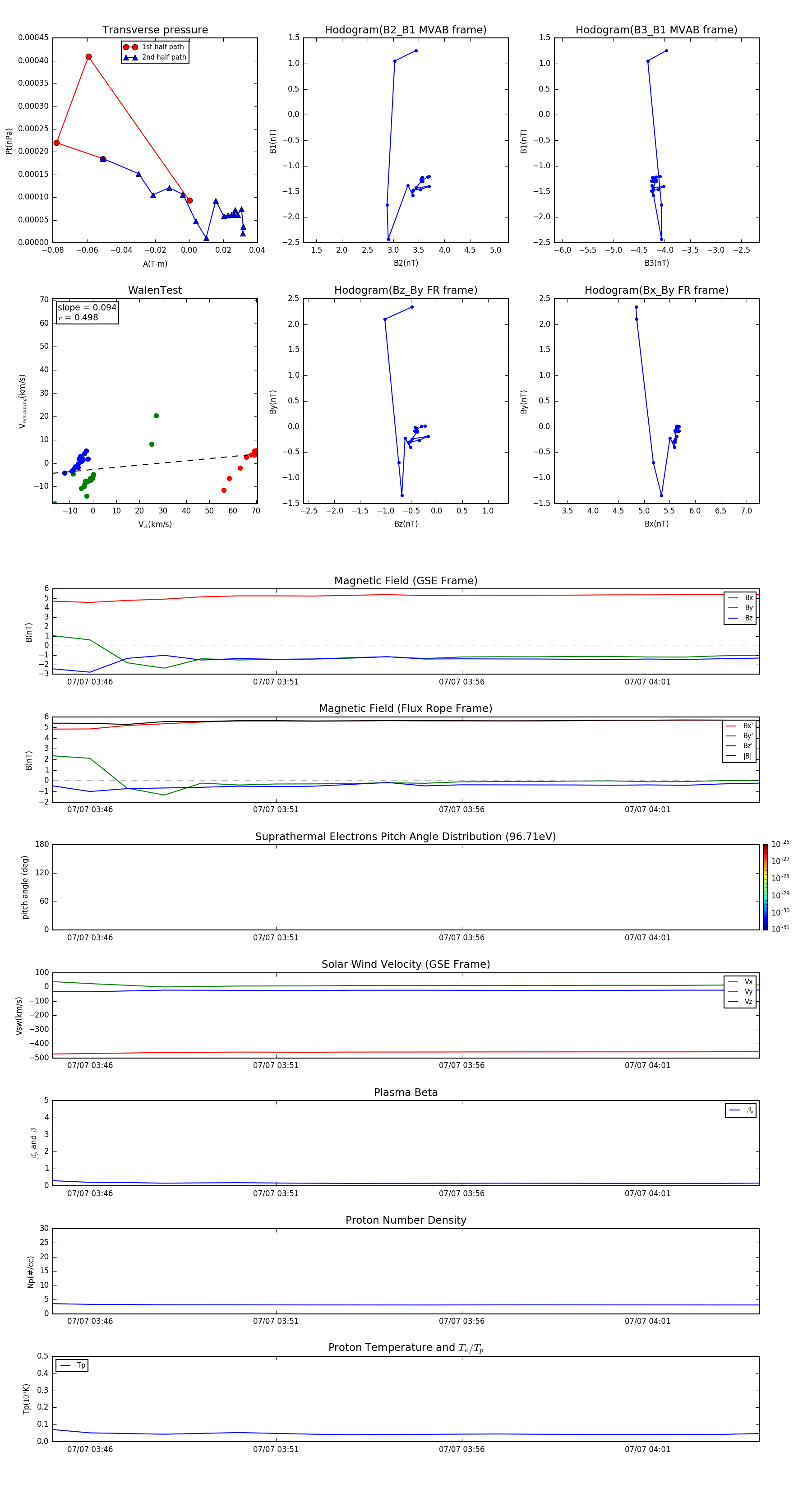Click the green outlier dot near 20 in WalenTest
The width and height of the screenshot is (812, 1489).
point(156,416)
